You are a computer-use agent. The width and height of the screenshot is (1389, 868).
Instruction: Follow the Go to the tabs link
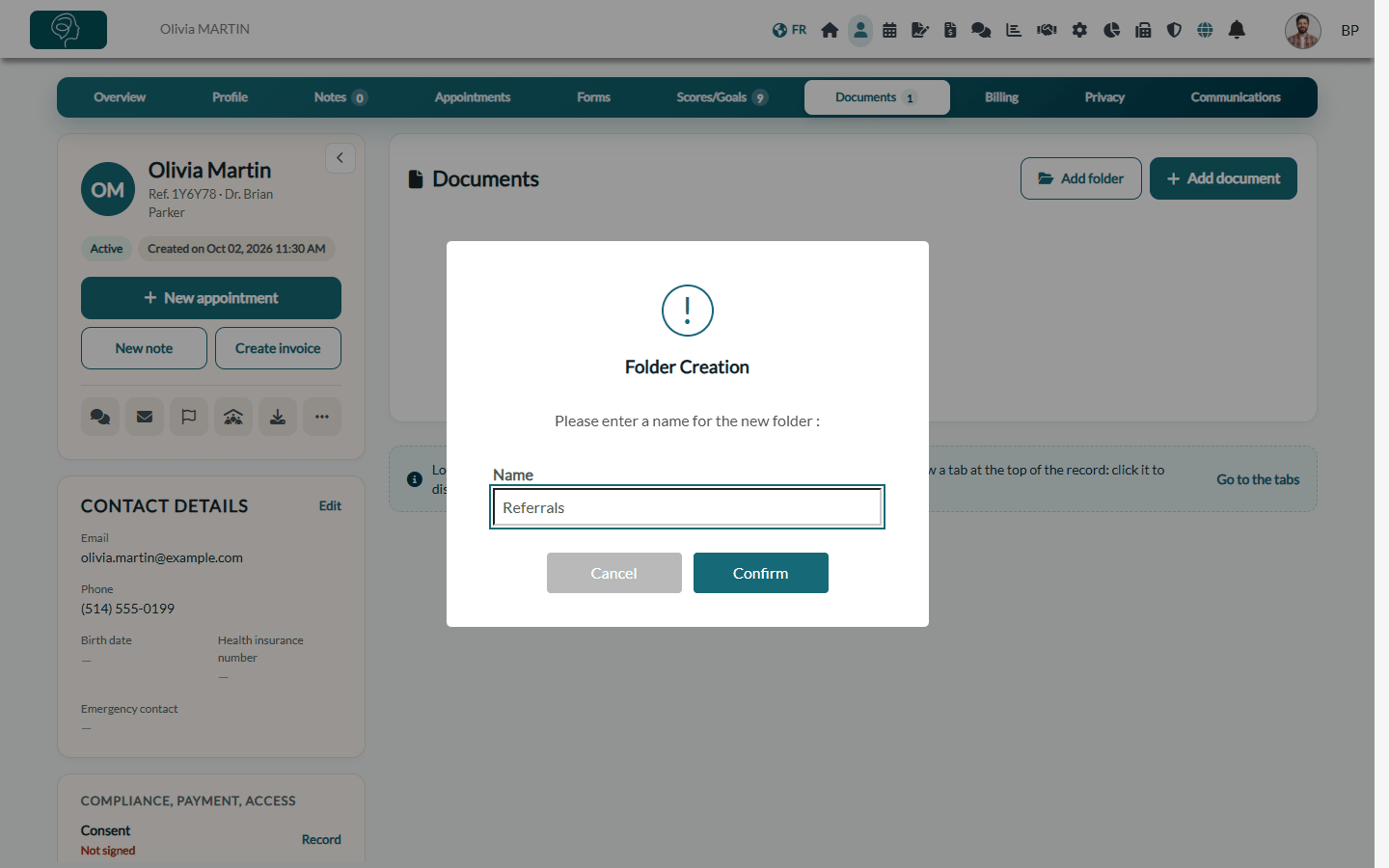(1258, 479)
